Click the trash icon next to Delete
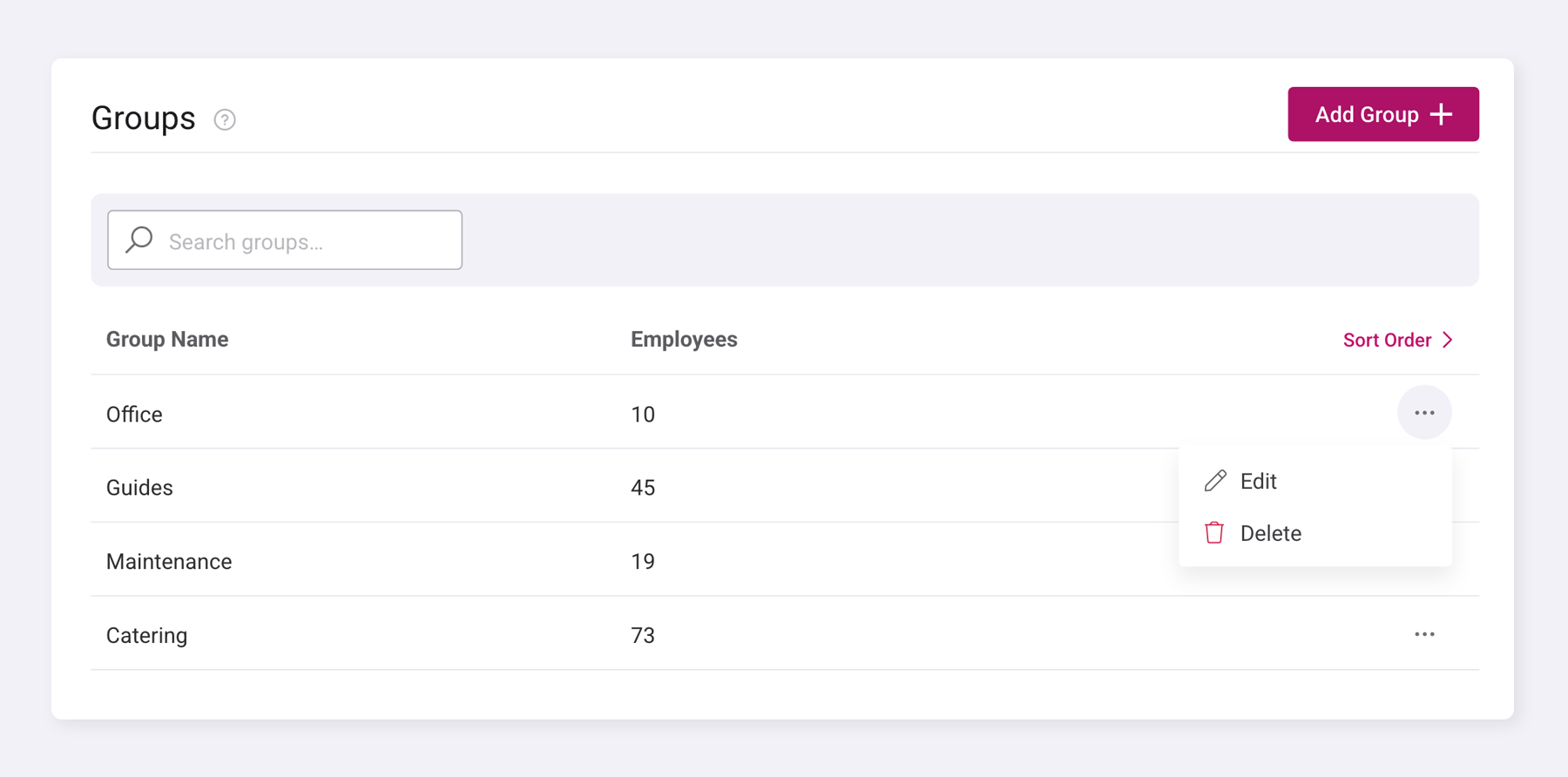 (1214, 532)
